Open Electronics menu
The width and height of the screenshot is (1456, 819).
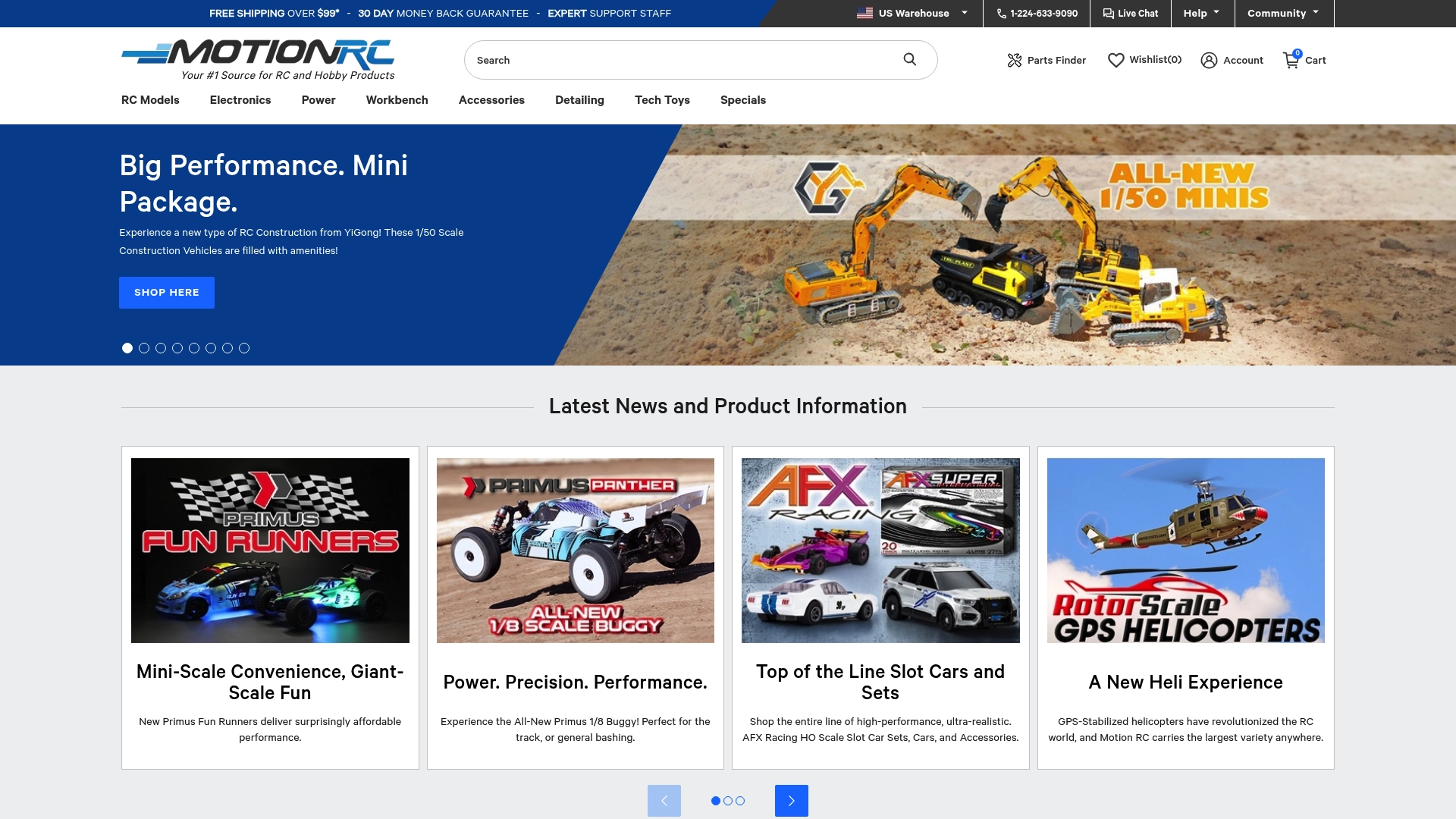click(x=240, y=100)
